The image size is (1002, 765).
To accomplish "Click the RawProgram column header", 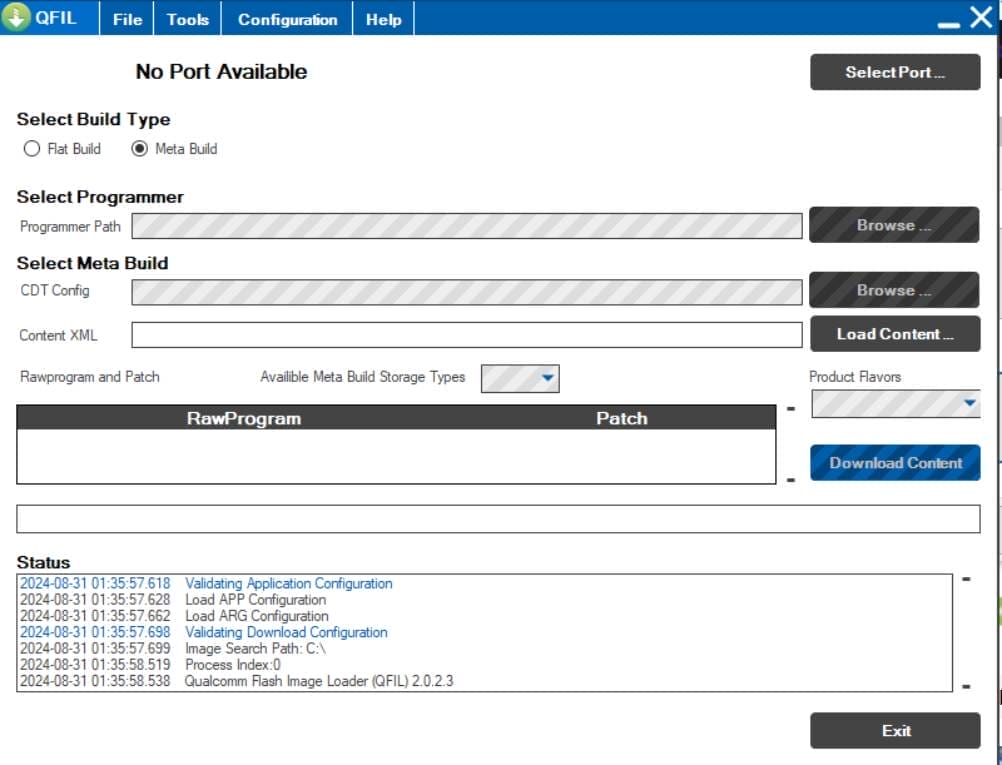I will point(244,418).
